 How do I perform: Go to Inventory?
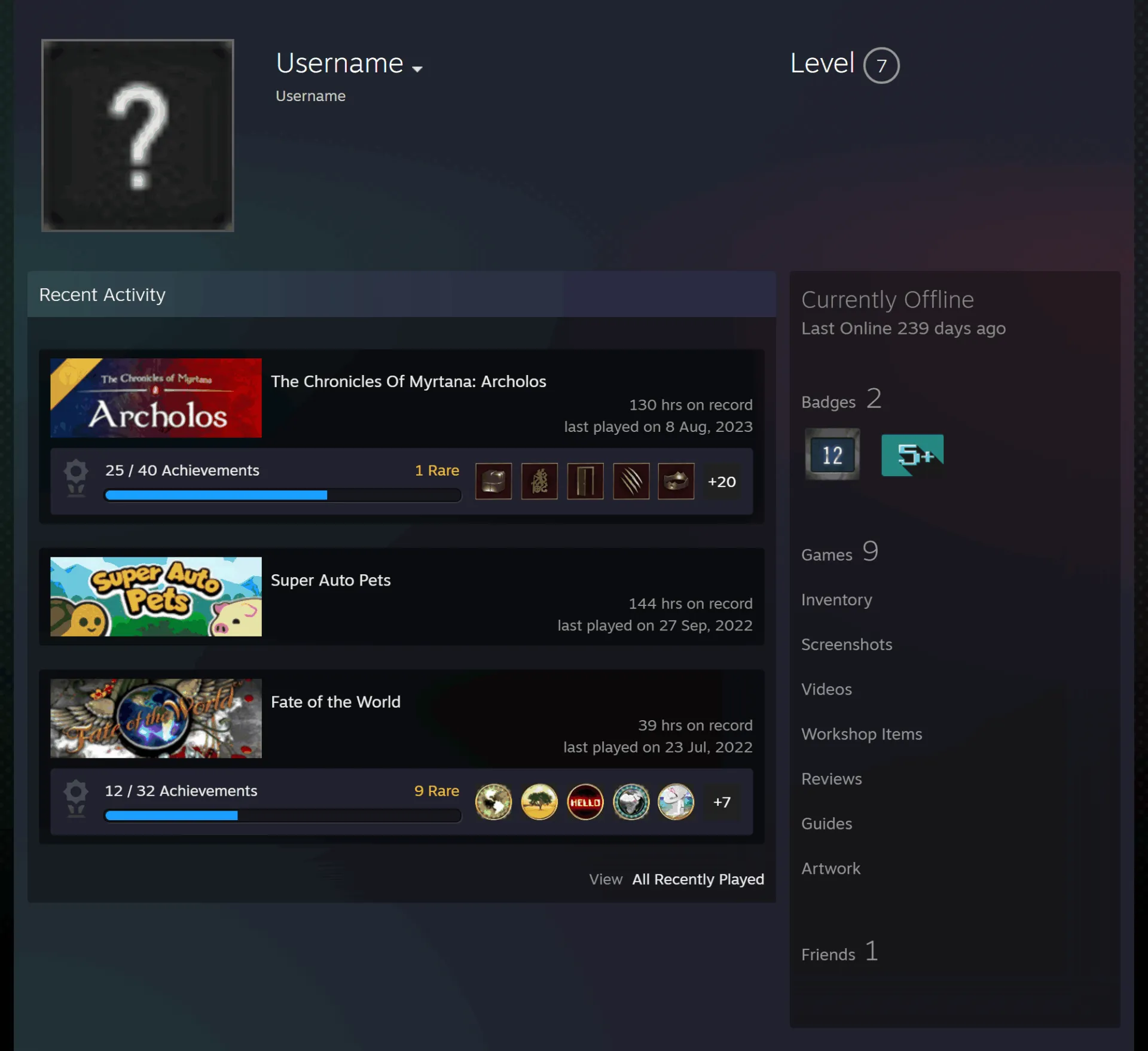(836, 599)
